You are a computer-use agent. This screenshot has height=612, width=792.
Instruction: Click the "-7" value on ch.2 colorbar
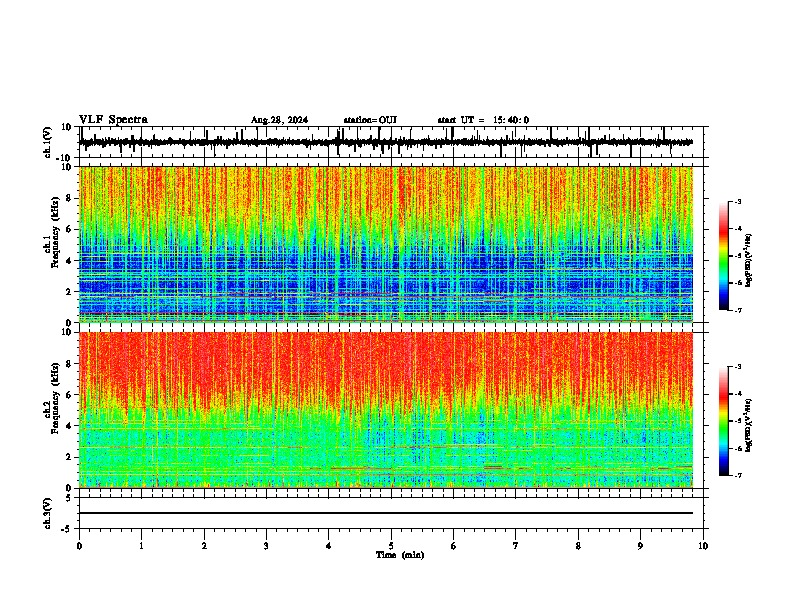click(738, 475)
